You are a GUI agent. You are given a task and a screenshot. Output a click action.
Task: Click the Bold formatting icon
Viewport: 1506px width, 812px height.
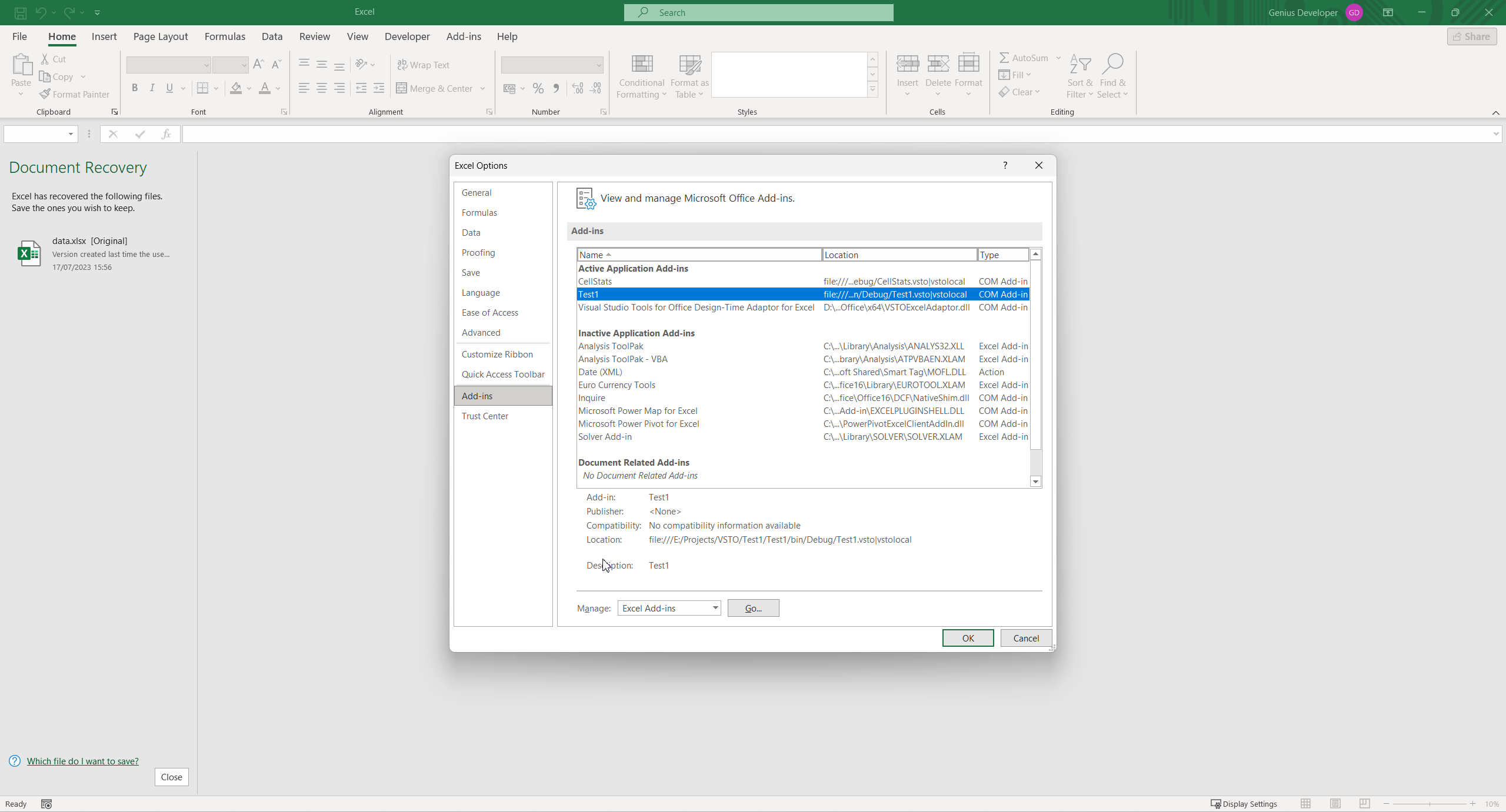pos(135,88)
